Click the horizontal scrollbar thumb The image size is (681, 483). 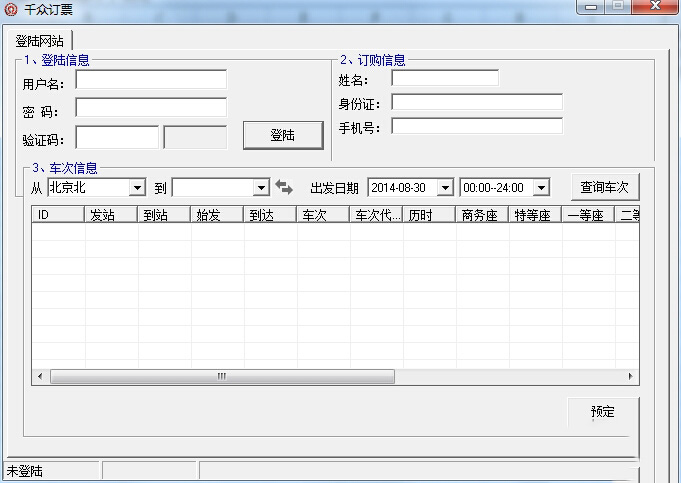pos(222,376)
